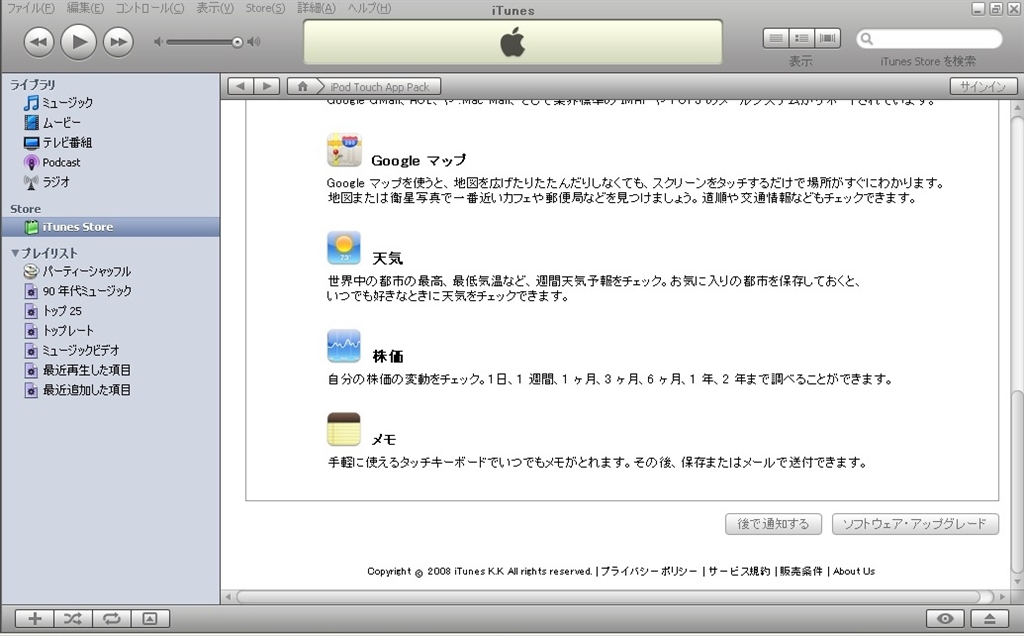Open the プライバシー ポリシー link
This screenshot has width=1024, height=636.
(x=648, y=571)
